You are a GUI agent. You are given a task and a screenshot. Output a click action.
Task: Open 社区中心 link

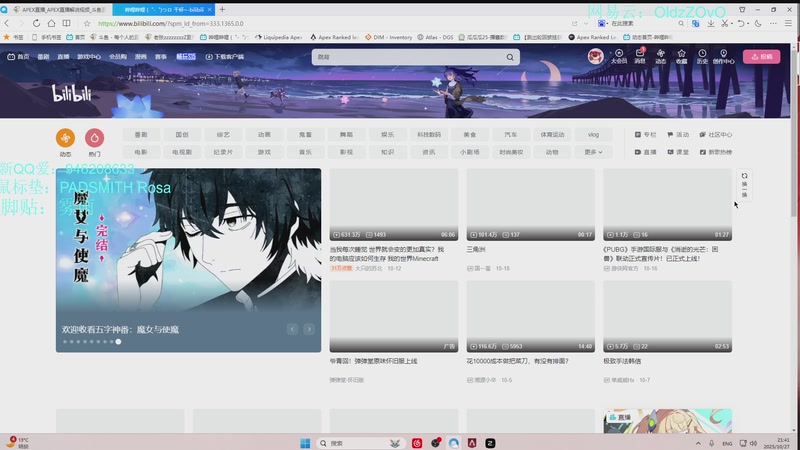click(x=716, y=135)
